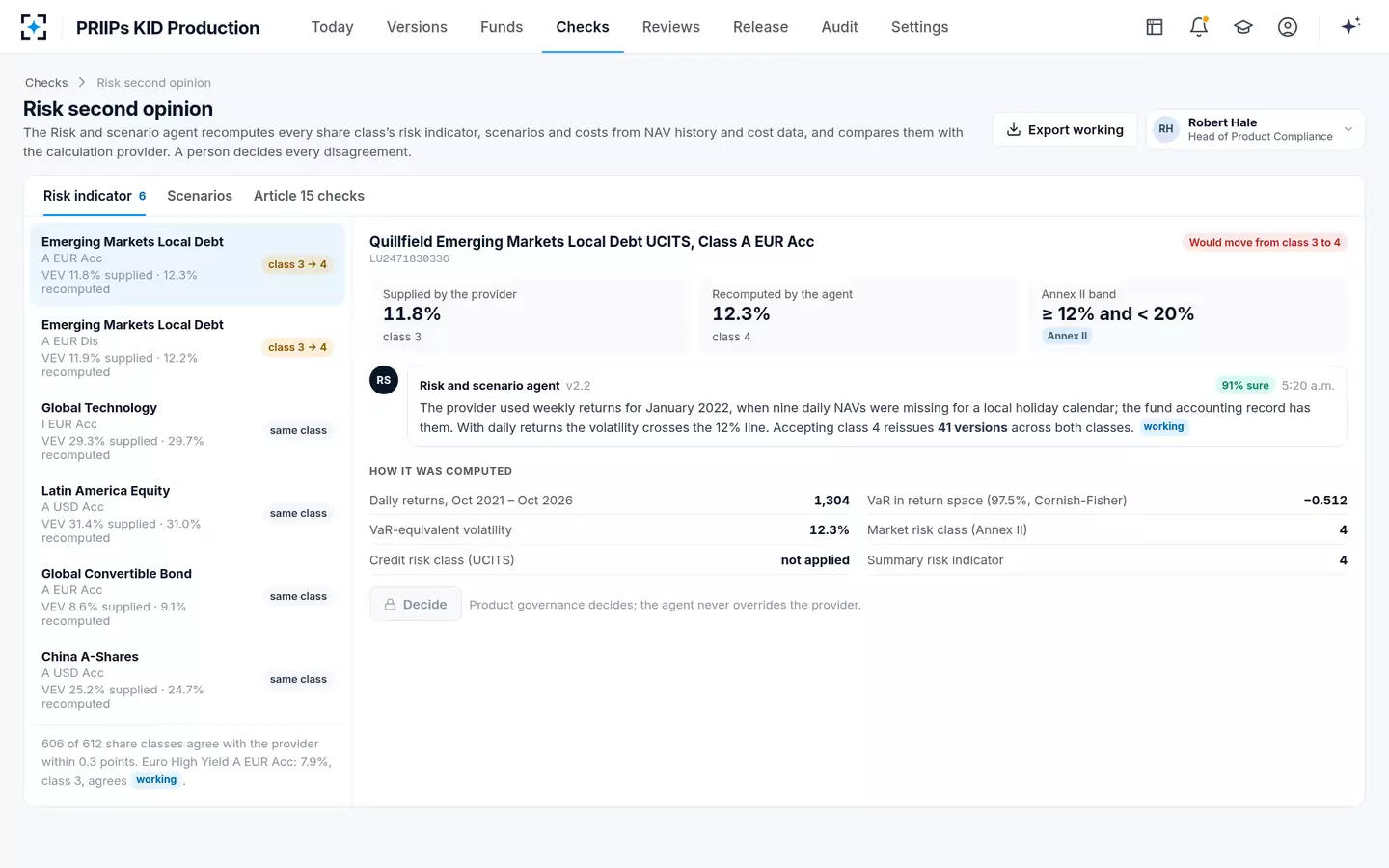Screen dimensions: 1389x868
Task: Open the Audit menu
Action: coord(839,27)
